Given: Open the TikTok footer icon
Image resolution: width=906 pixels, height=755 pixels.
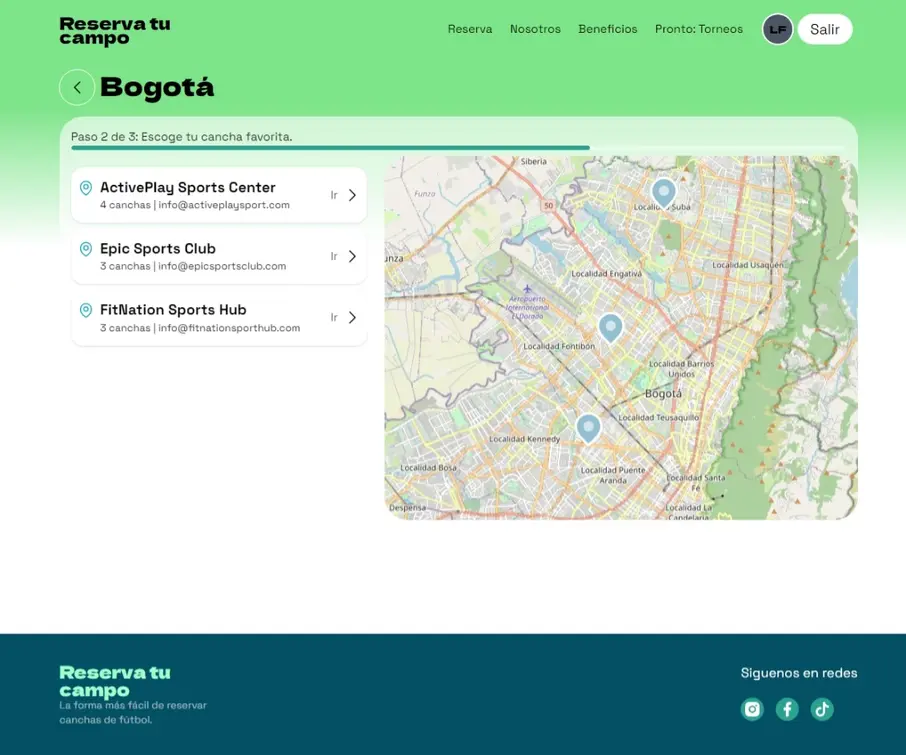Looking at the screenshot, I should (x=822, y=709).
